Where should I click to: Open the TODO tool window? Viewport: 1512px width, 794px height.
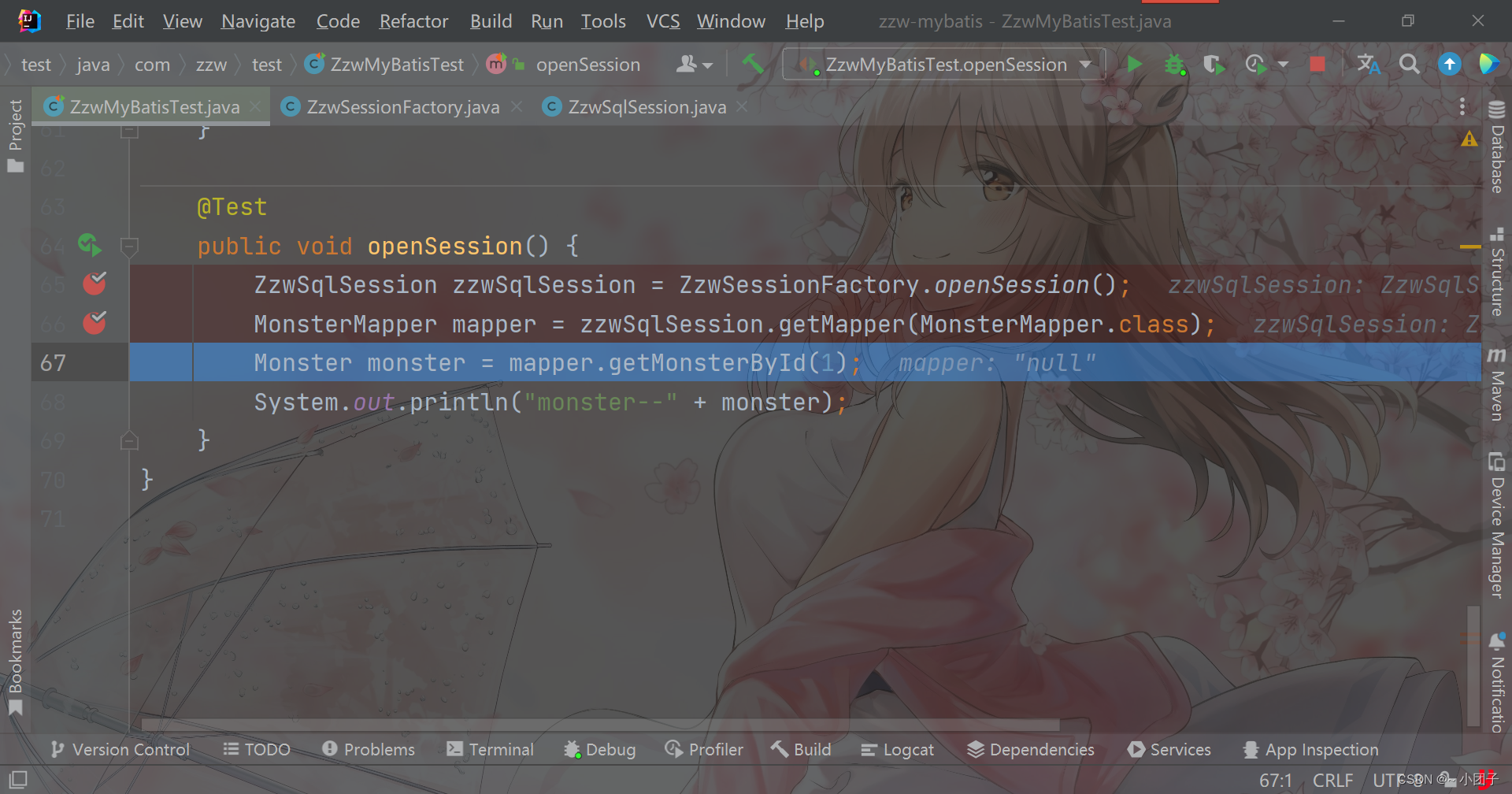click(x=257, y=749)
